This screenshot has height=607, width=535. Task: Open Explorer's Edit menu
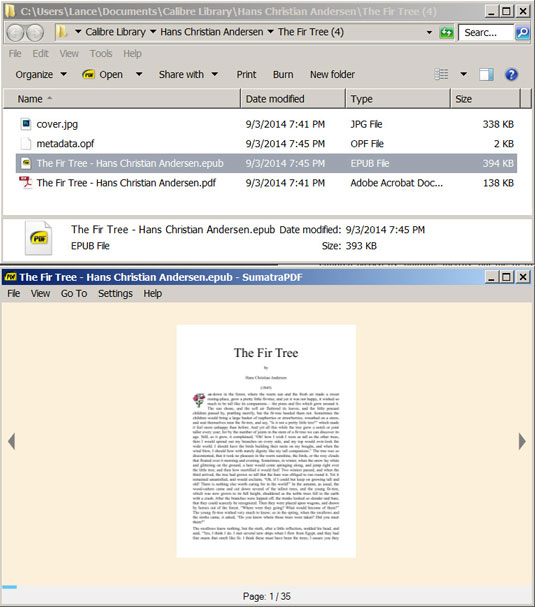[x=40, y=53]
